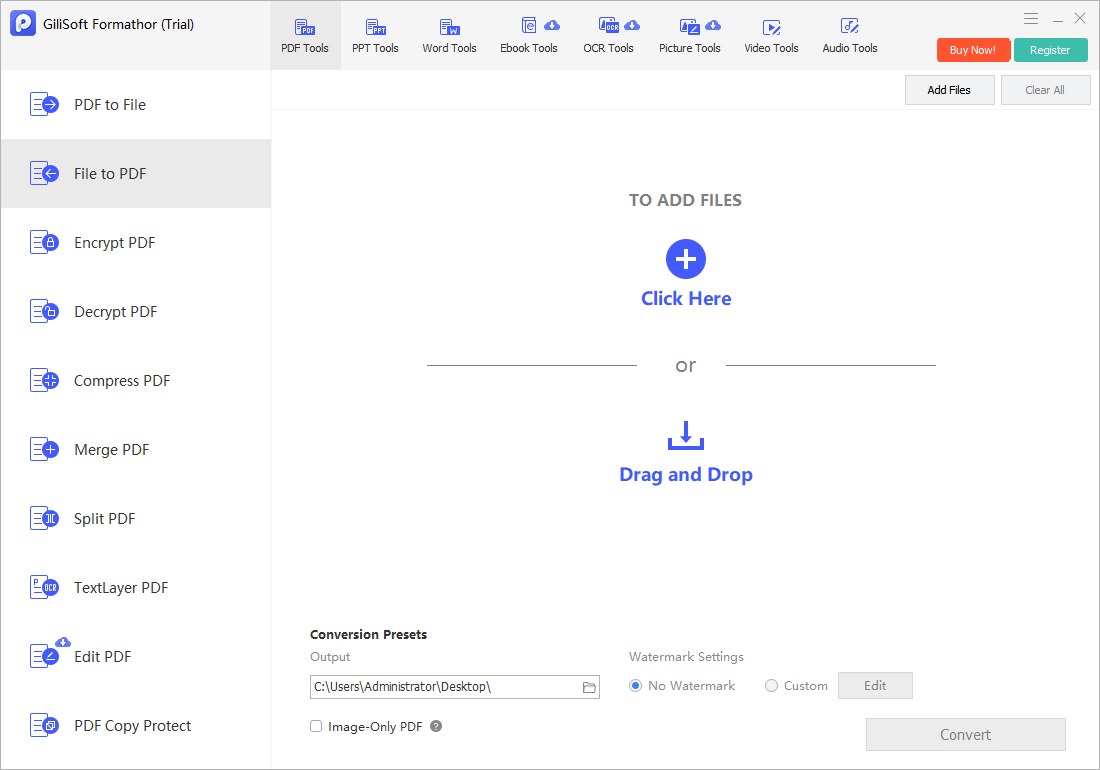Click the Word Tools icon
The width and height of the screenshot is (1100, 770).
tap(450, 27)
